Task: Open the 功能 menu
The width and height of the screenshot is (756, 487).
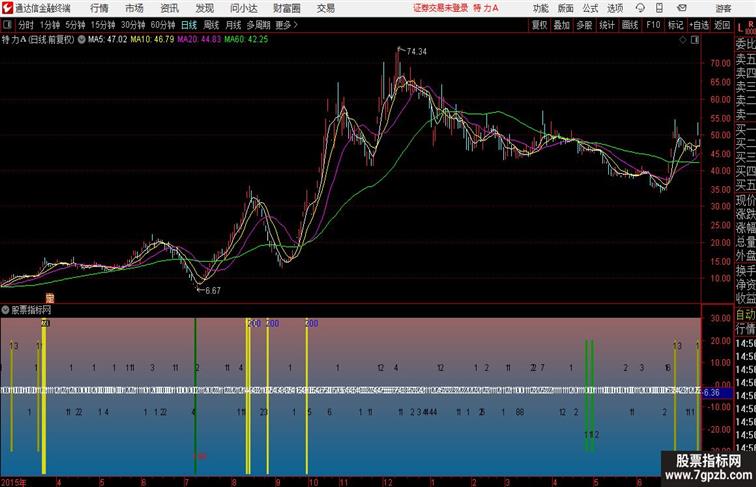Action: (540, 8)
